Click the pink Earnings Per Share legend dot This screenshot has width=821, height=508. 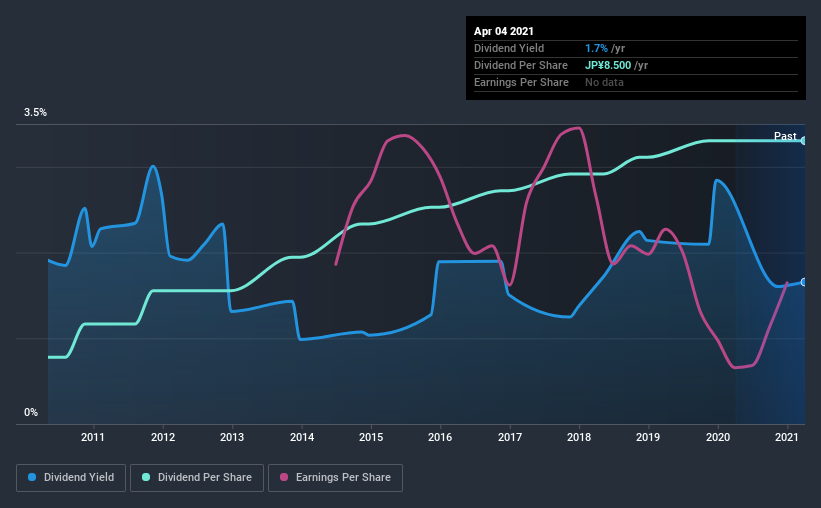click(284, 477)
